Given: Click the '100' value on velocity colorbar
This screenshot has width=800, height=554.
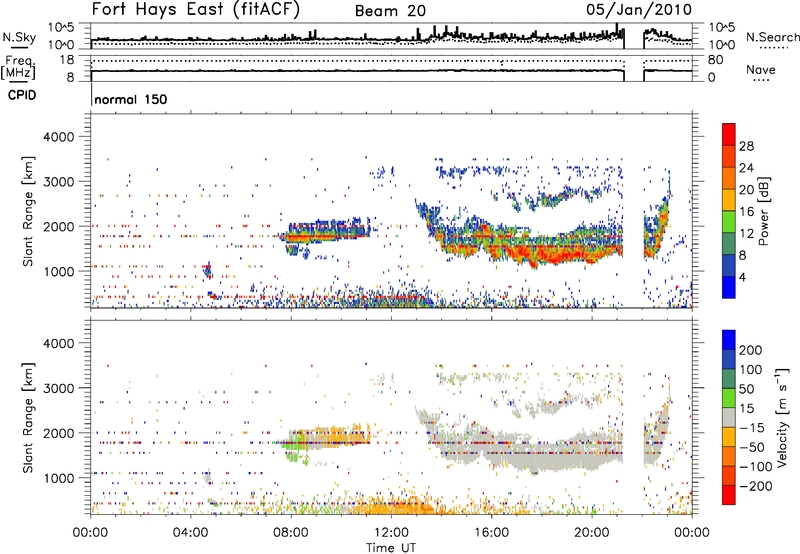Looking at the screenshot, I should pos(751,370).
